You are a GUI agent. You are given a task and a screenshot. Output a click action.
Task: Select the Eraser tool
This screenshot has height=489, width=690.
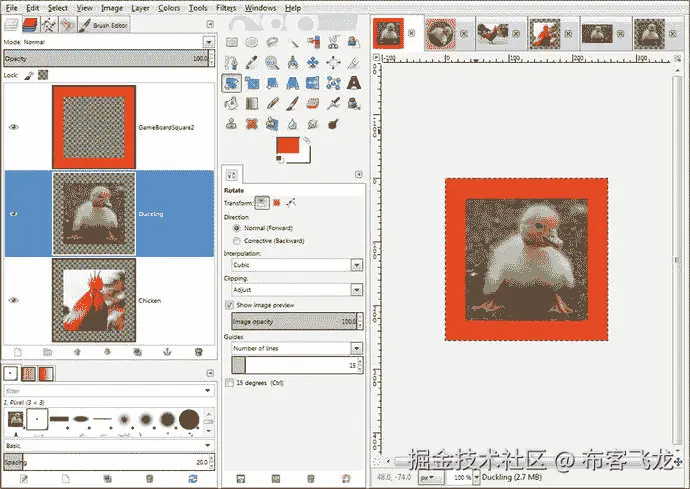pos(313,104)
